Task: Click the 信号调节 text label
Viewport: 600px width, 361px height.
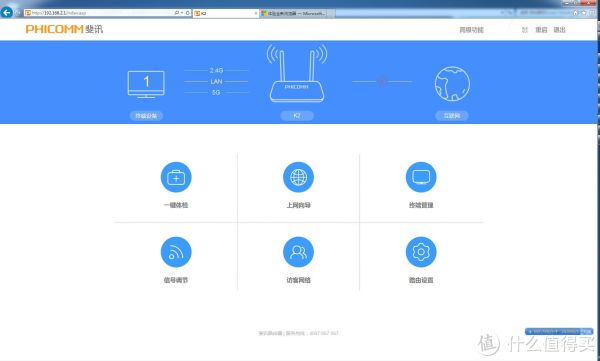Action: [176, 280]
